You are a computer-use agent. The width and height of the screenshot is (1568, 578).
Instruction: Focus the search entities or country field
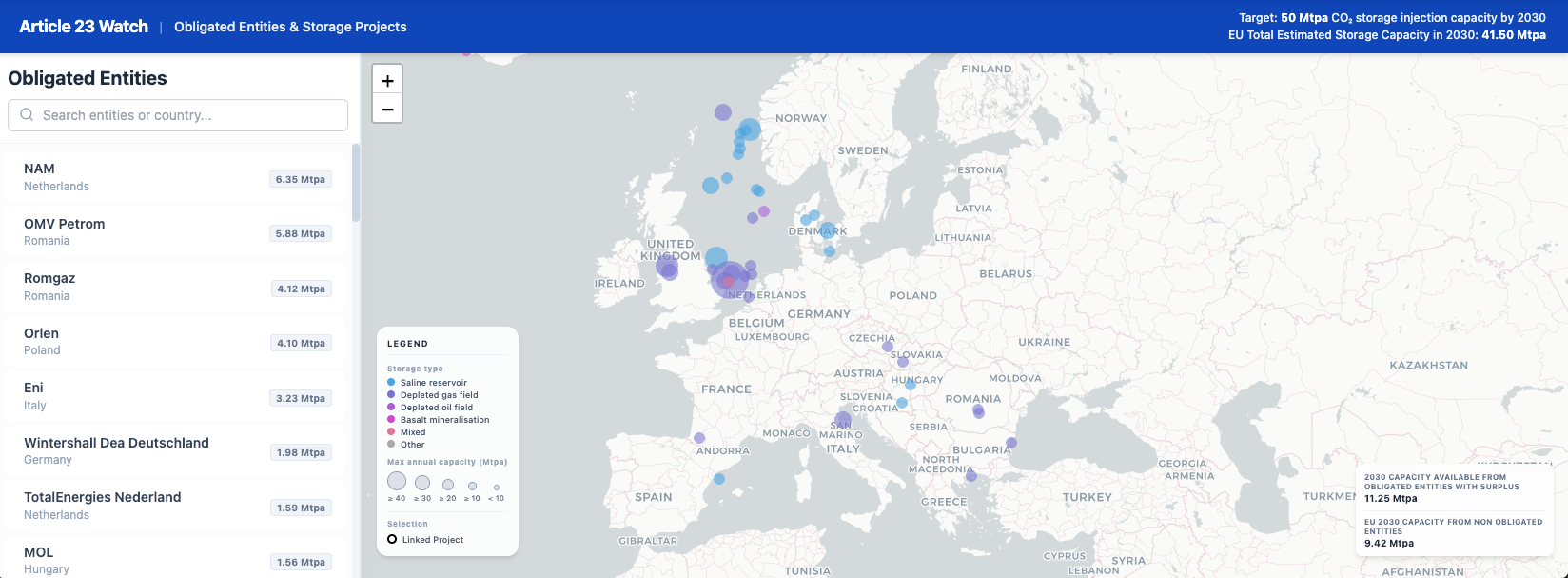tap(190, 115)
